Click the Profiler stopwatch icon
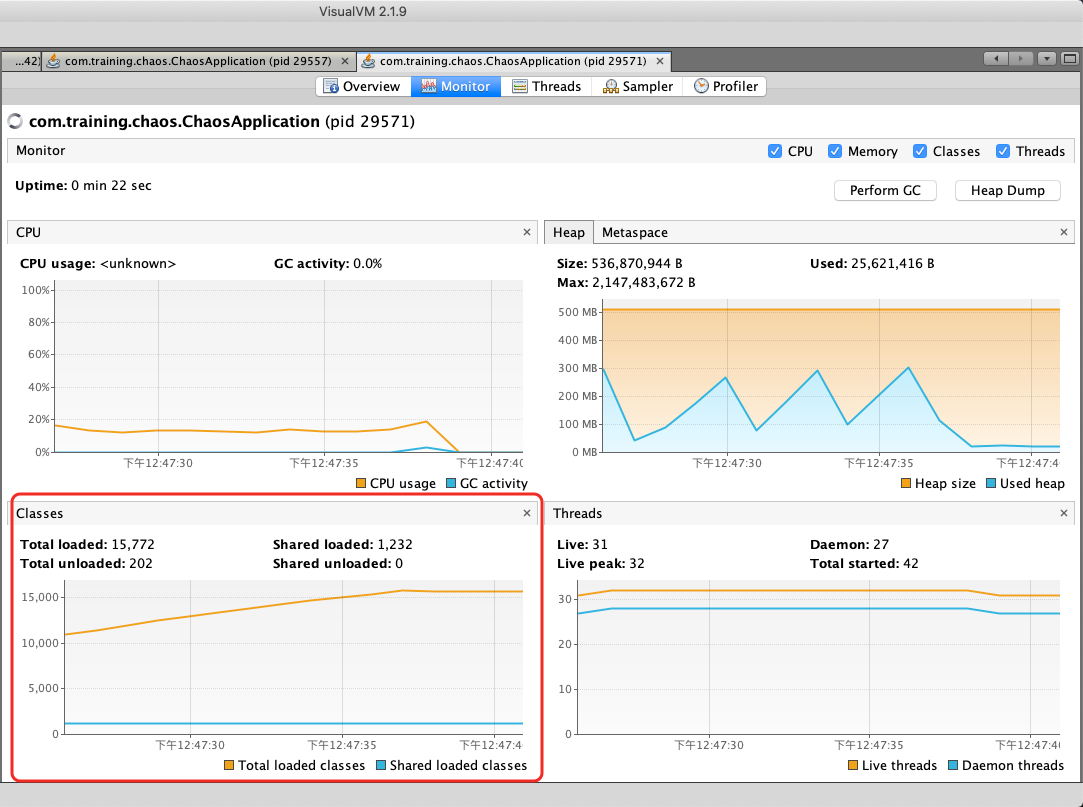 tap(701, 86)
